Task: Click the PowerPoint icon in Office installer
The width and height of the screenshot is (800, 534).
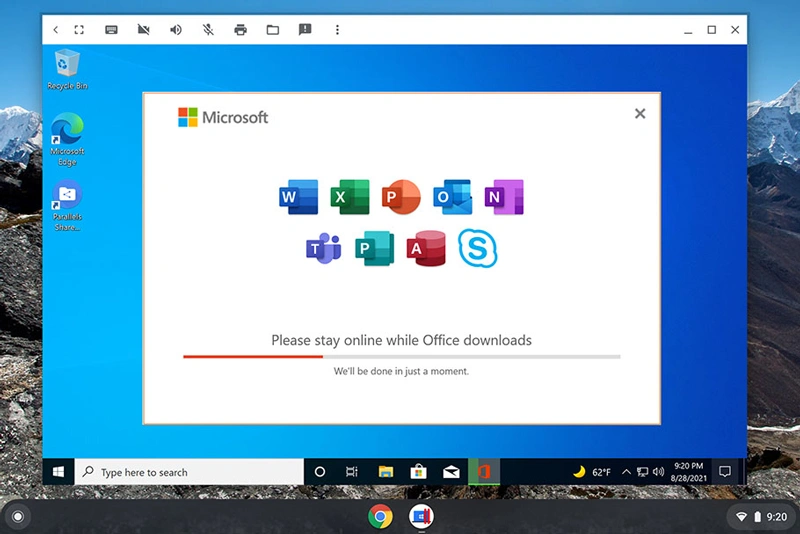Action: tap(402, 197)
